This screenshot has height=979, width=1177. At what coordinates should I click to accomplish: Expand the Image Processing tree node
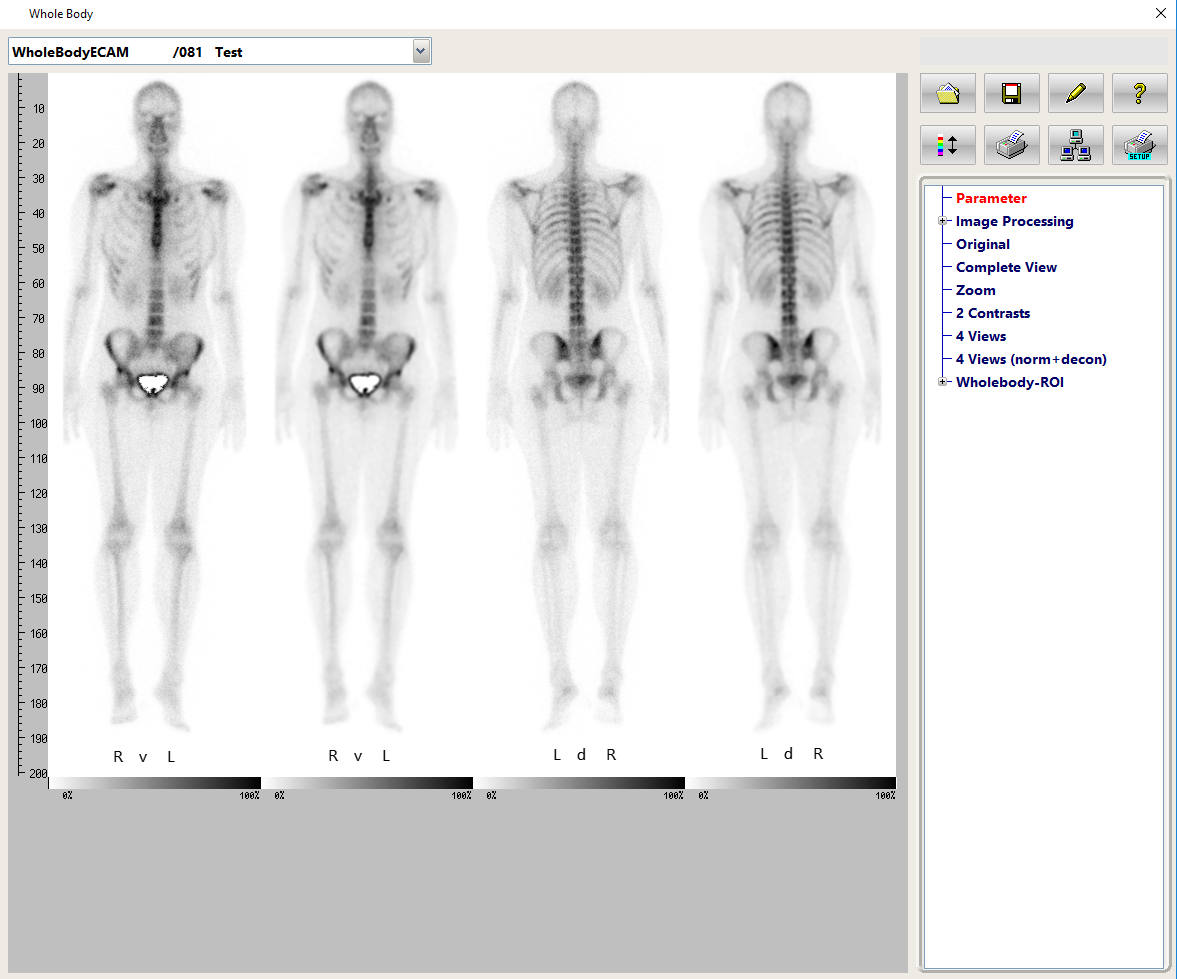coord(942,221)
